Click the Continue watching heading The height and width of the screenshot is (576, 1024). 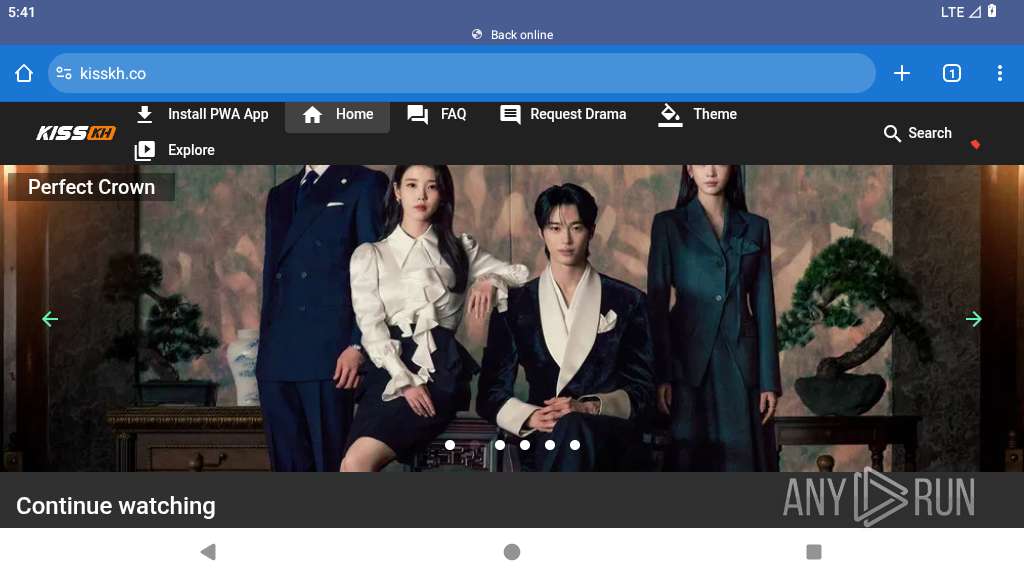[116, 506]
